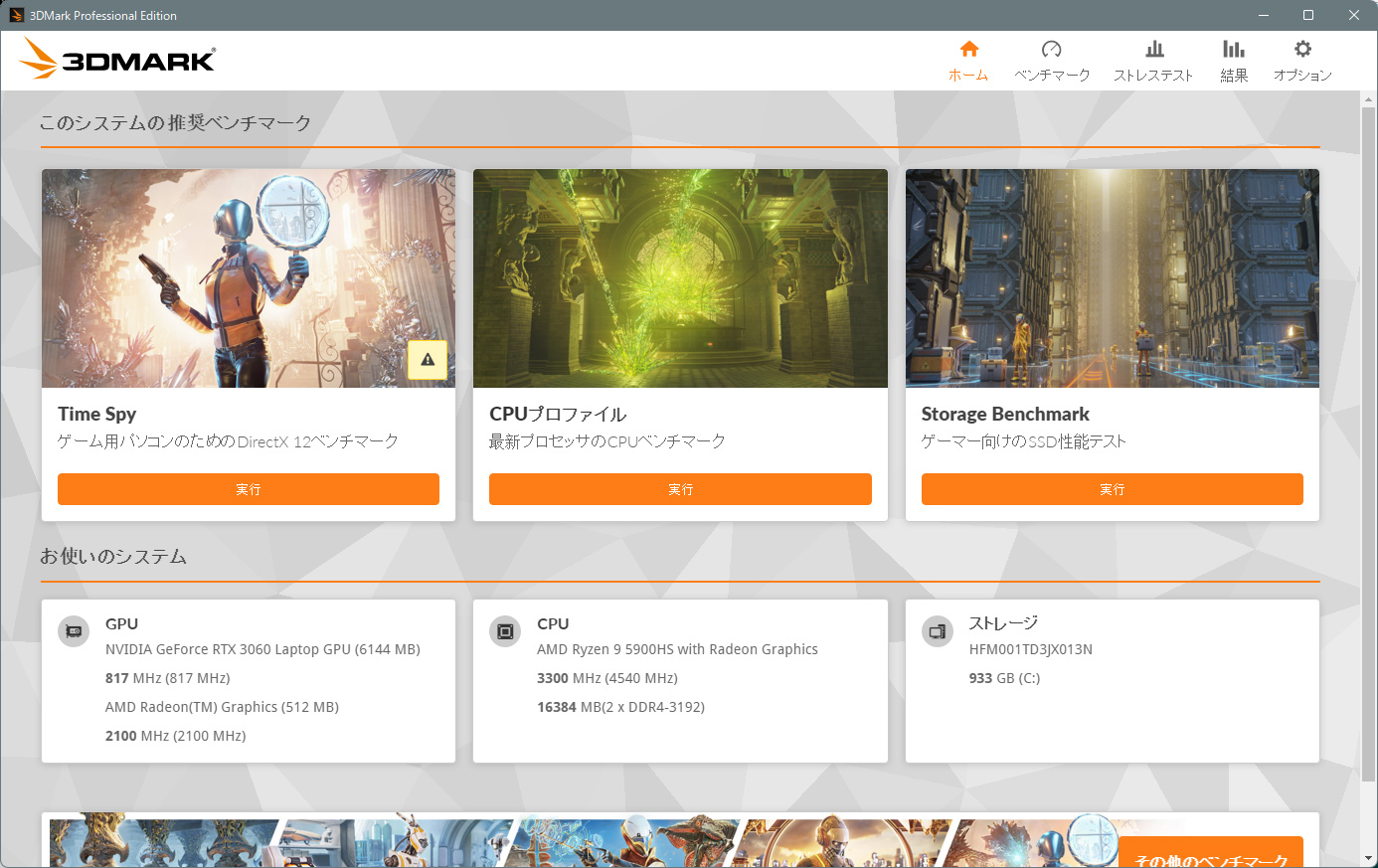Click the Storage Benchmark title text
The height and width of the screenshot is (868, 1378).
(1005, 414)
